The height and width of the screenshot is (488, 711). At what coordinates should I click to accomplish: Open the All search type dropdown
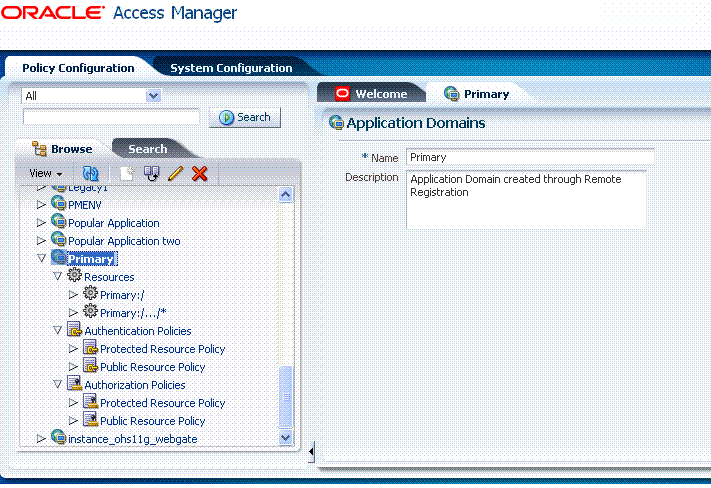point(153,96)
